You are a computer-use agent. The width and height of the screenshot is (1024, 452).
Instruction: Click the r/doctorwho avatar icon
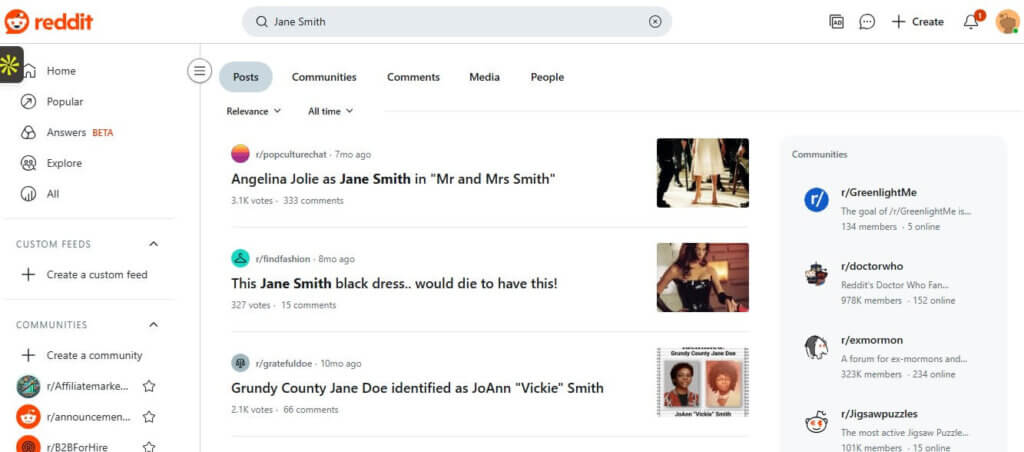click(x=816, y=273)
